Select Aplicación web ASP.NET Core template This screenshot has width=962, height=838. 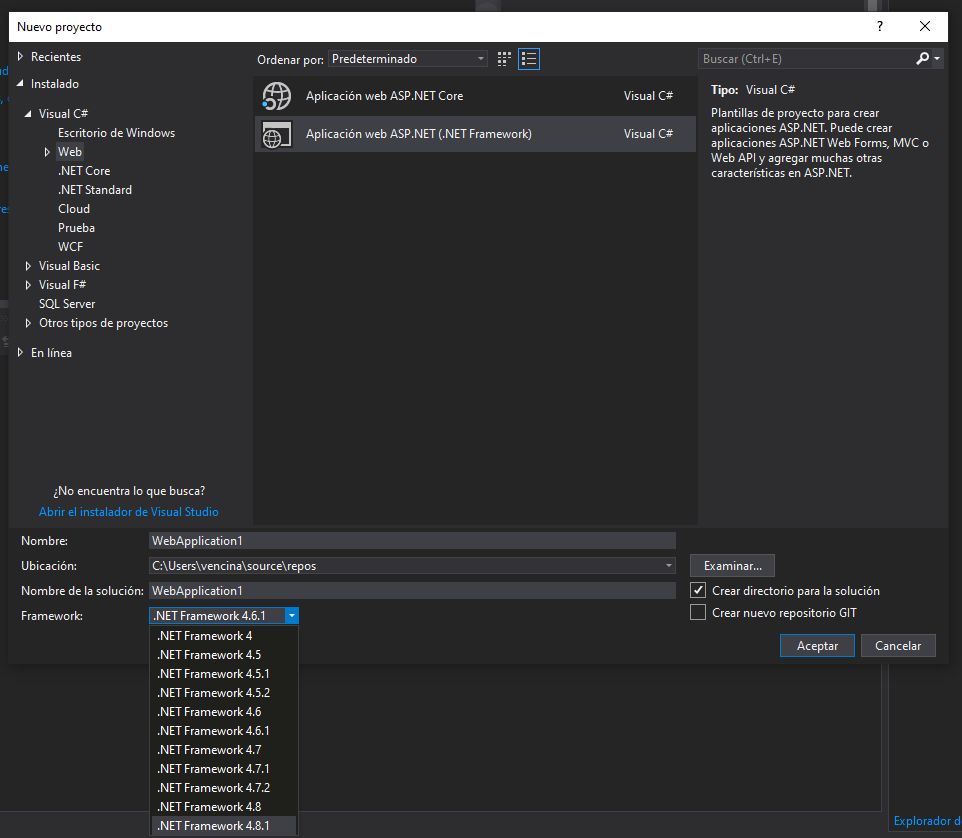point(475,96)
